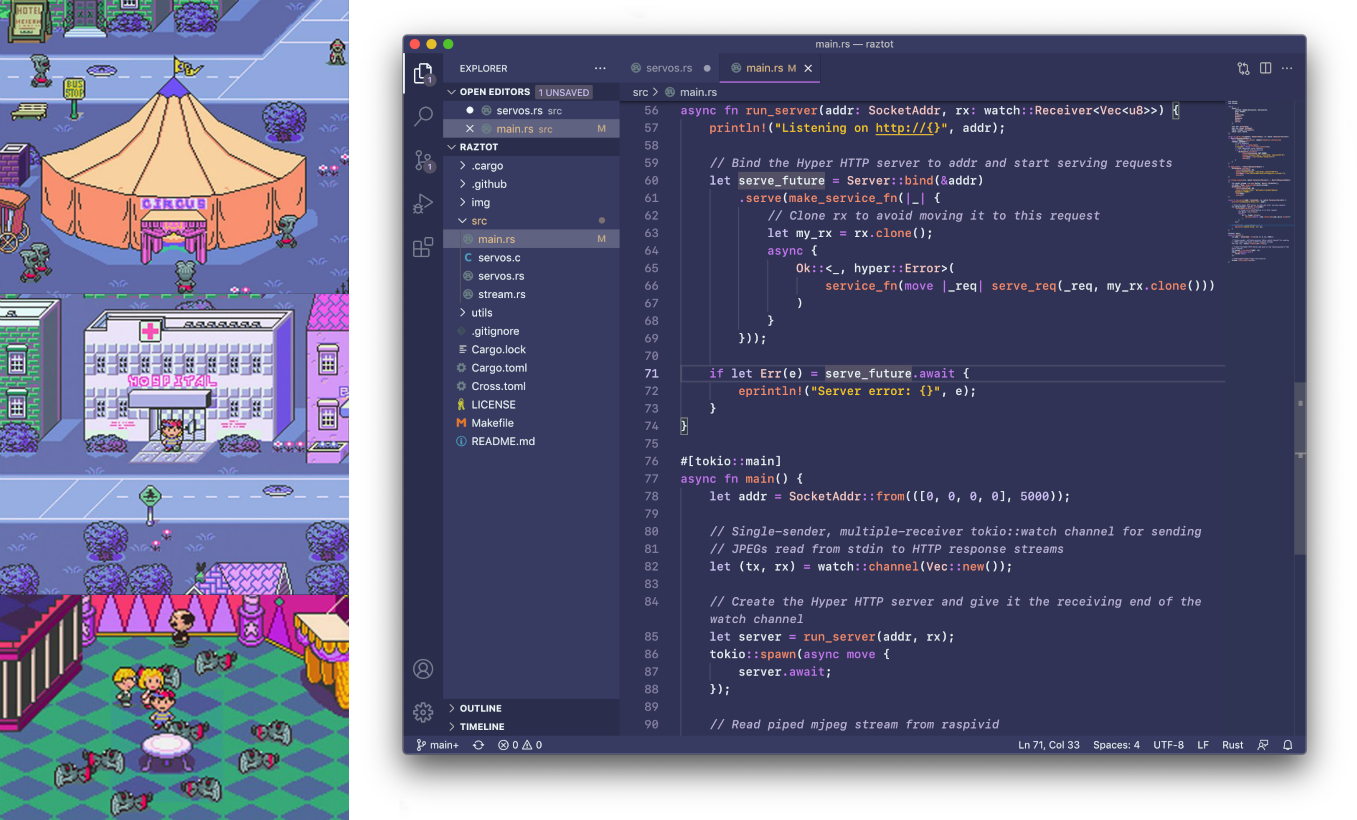Open the Manage gear icon
The height and width of the screenshot is (820, 1357).
[423, 712]
